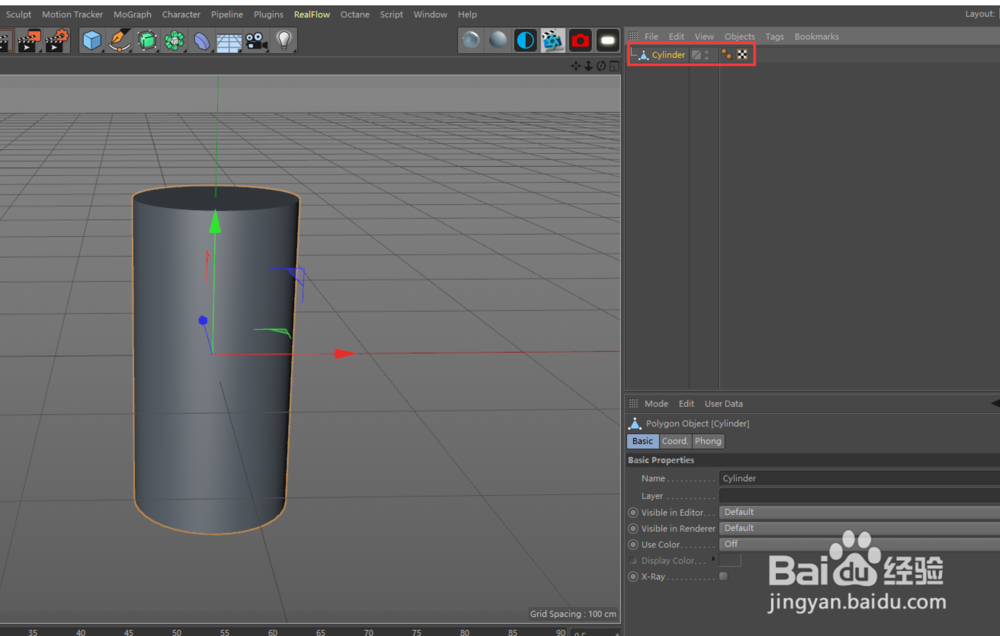
Task: Click the Attribute Manager back arrow
Action: pyautogui.click(x=995, y=403)
